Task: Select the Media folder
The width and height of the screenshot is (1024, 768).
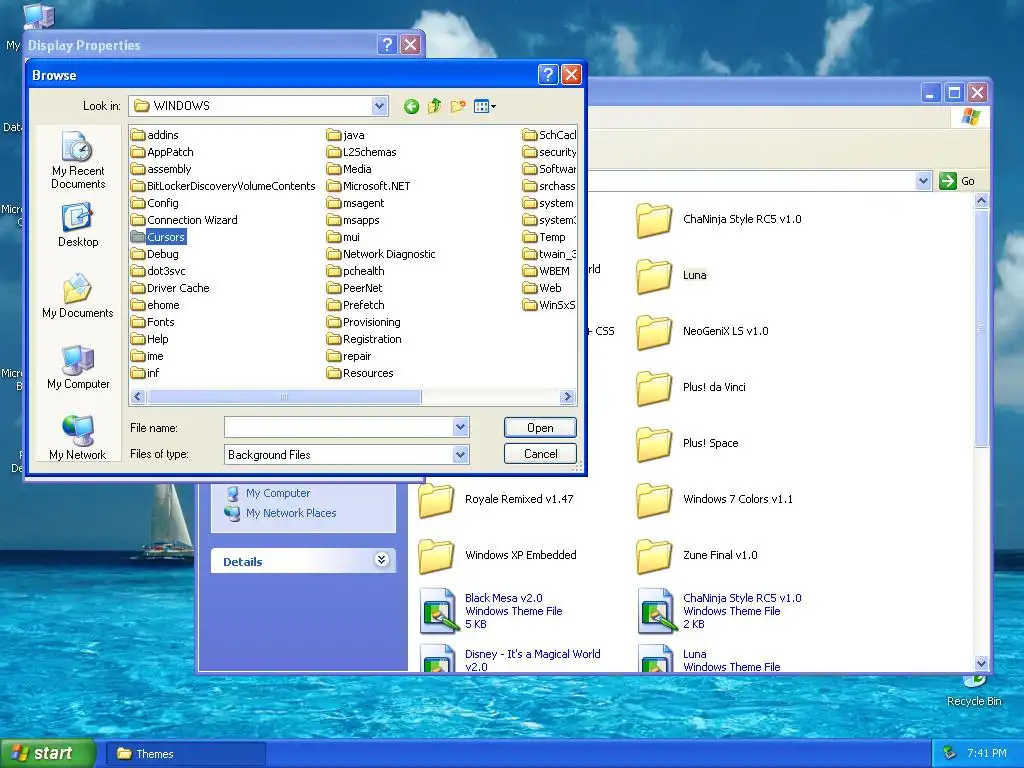Action: pyautogui.click(x=349, y=169)
